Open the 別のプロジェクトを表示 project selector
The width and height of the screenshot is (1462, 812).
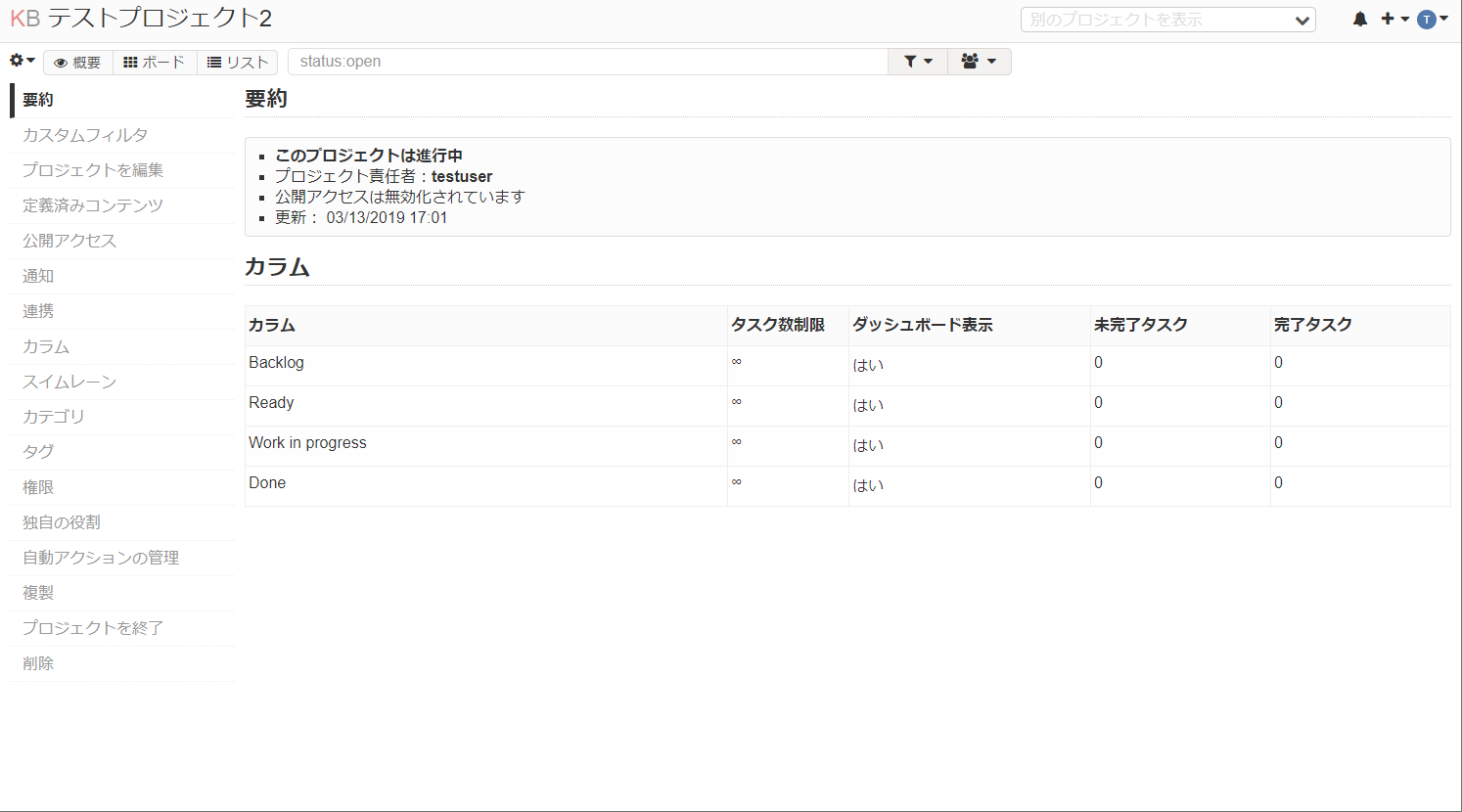1168,19
